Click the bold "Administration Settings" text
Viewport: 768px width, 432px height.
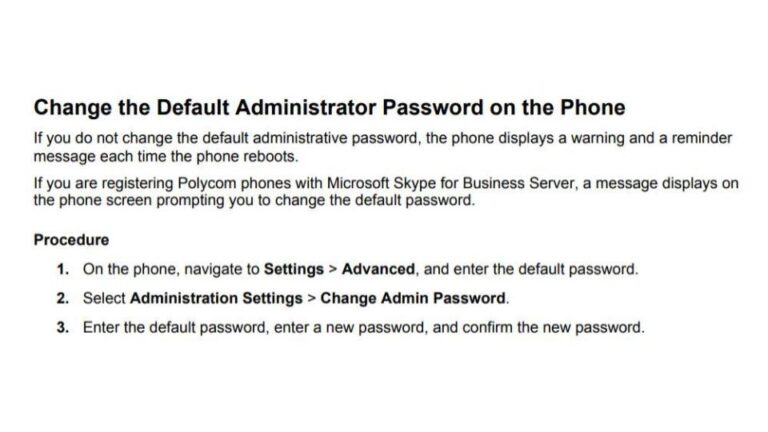point(215,298)
